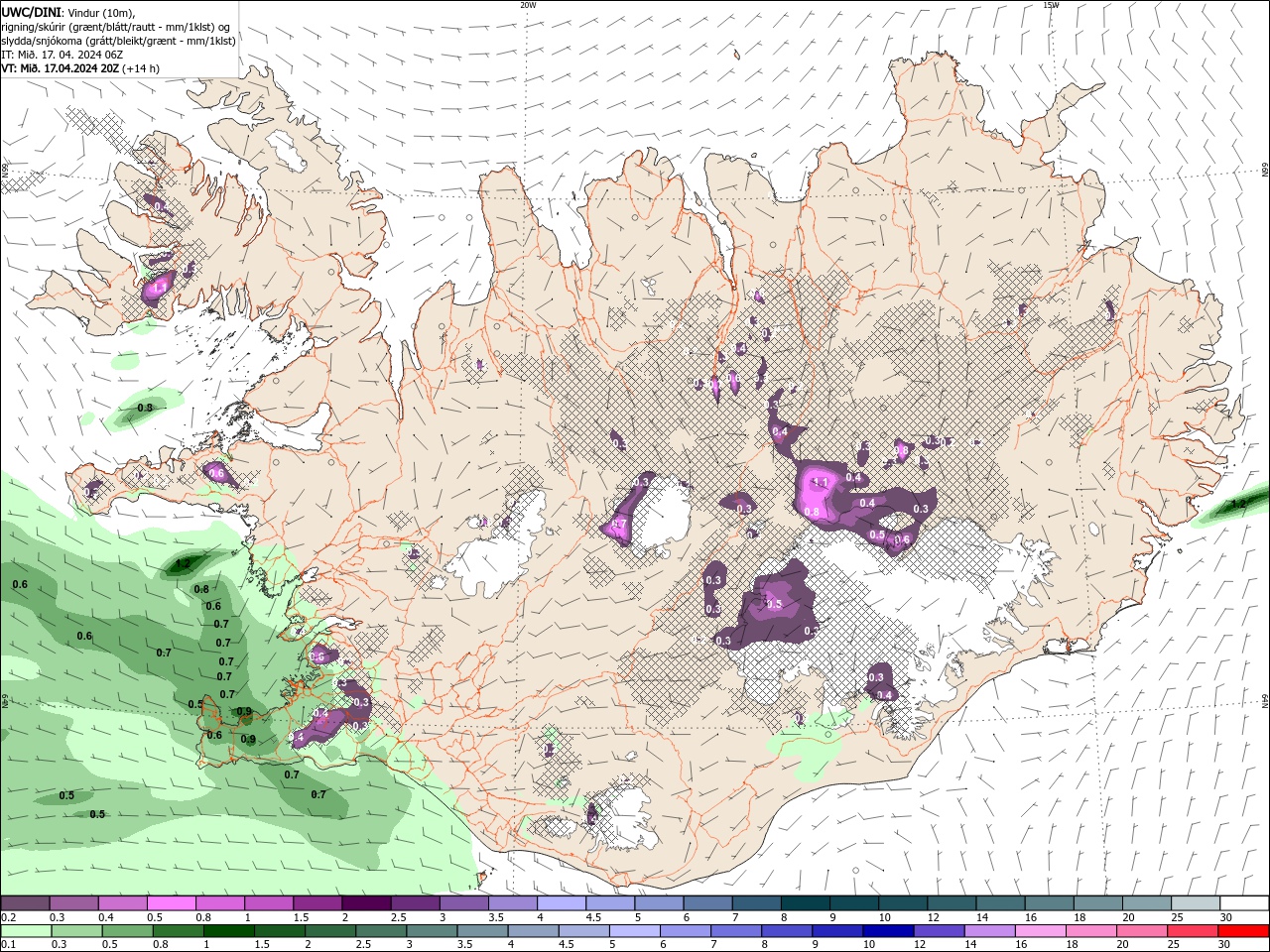Click the 'IT: Mið. 17. 04. 2024 06Z' line
Viewport: 1270px width, 952px height.
tap(62, 55)
